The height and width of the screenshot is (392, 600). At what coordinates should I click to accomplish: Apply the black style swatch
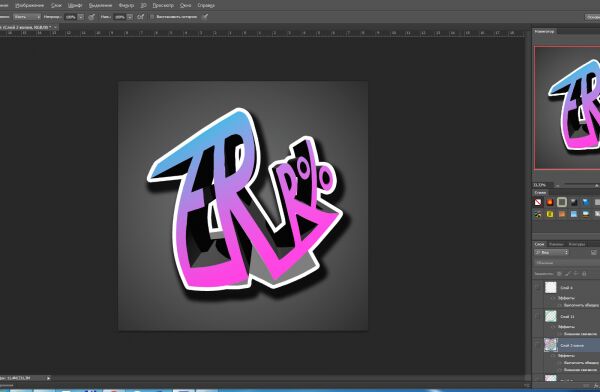[x=574, y=202]
